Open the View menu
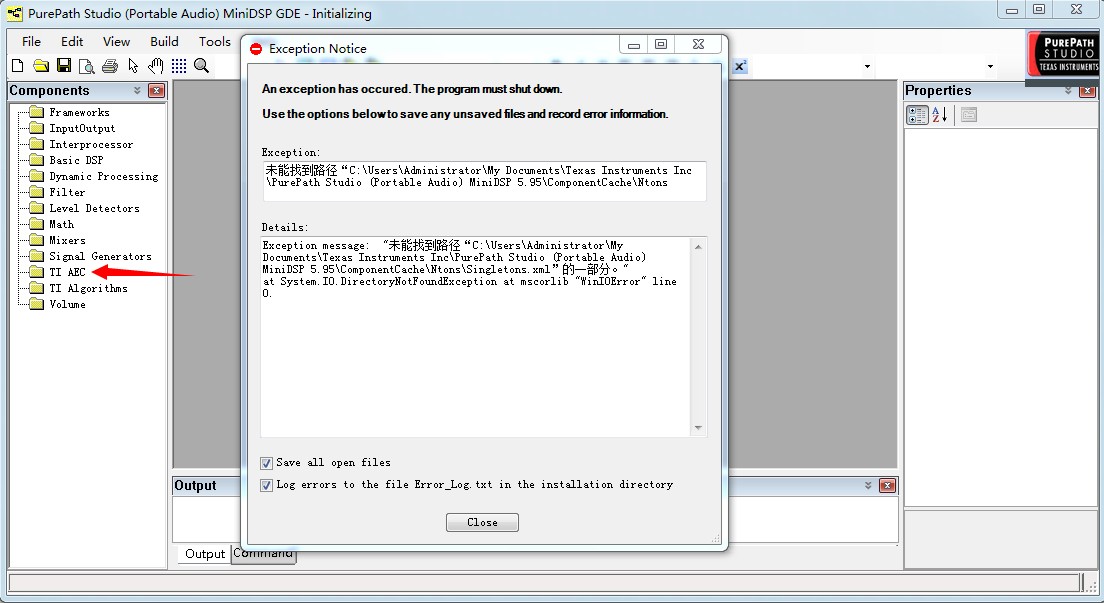The height and width of the screenshot is (603, 1104). [116, 42]
